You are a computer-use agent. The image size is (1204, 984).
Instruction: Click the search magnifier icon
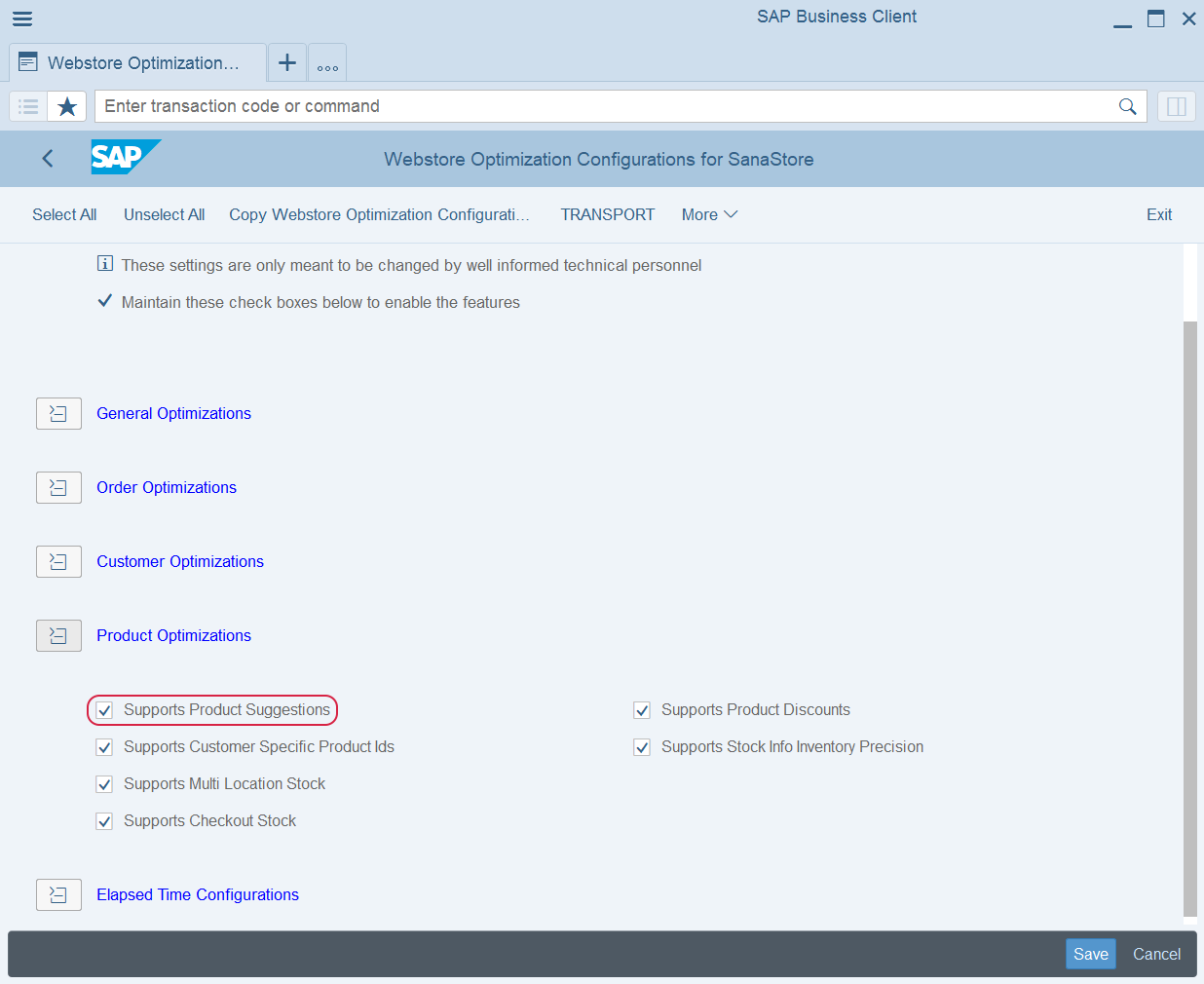click(1127, 106)
